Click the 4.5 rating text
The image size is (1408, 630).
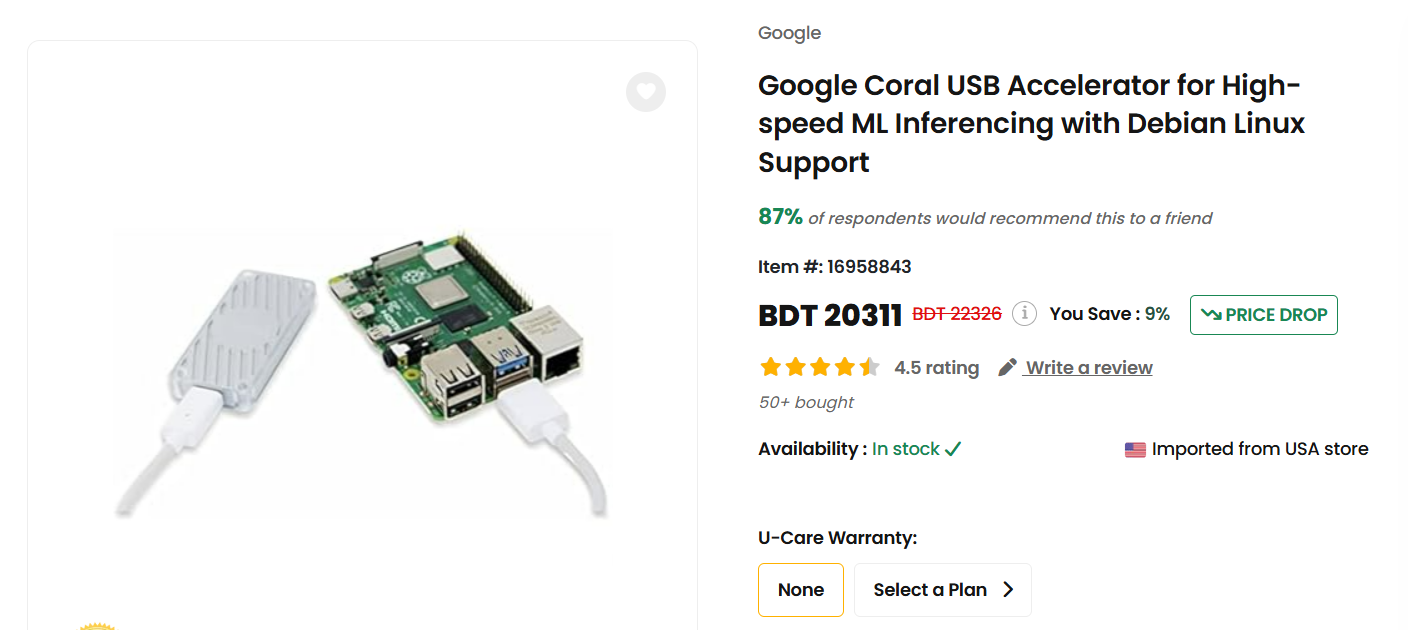click(x=937, y=368)
